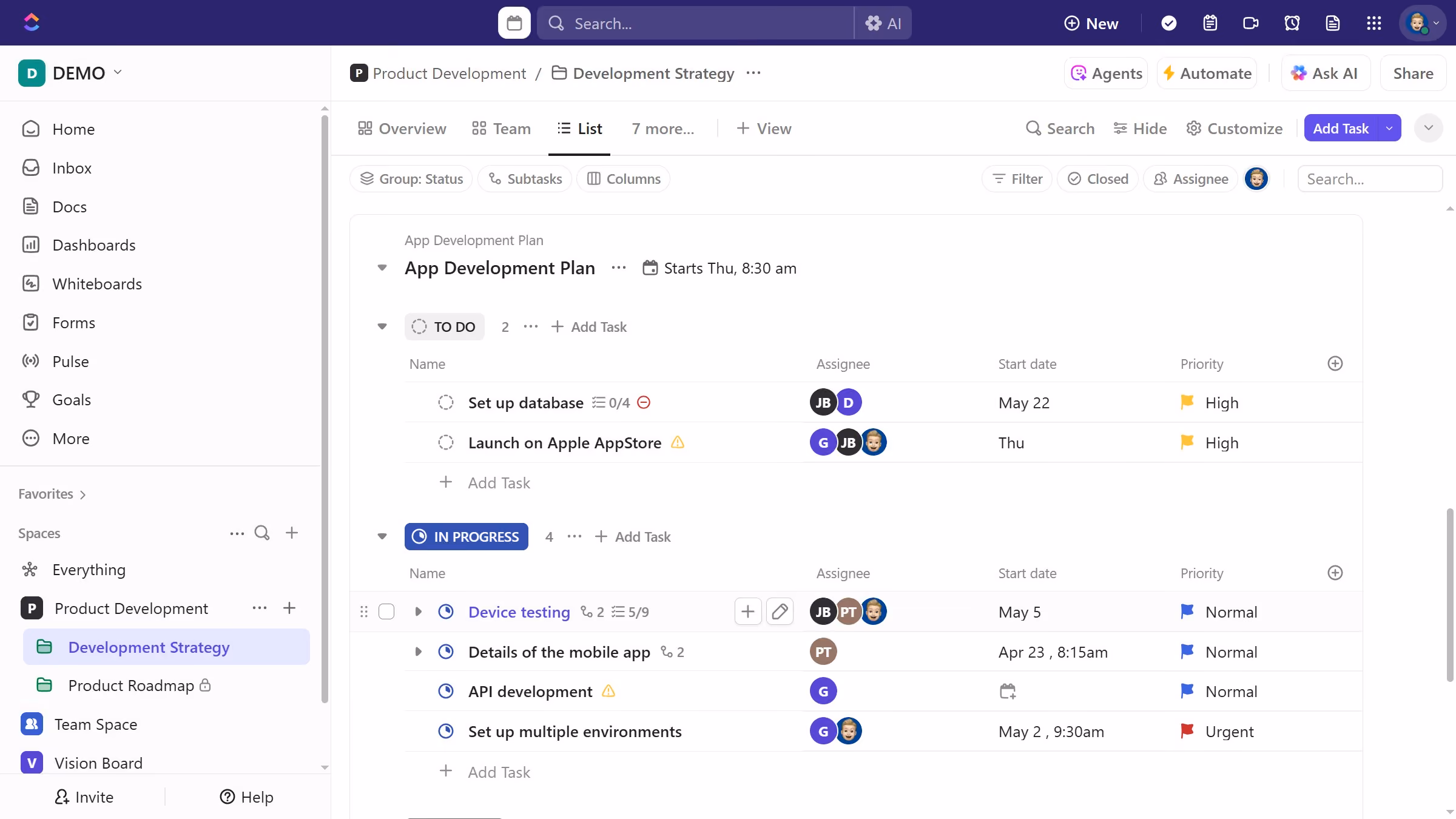Set start date for API development

click(x=1008, y=691)
